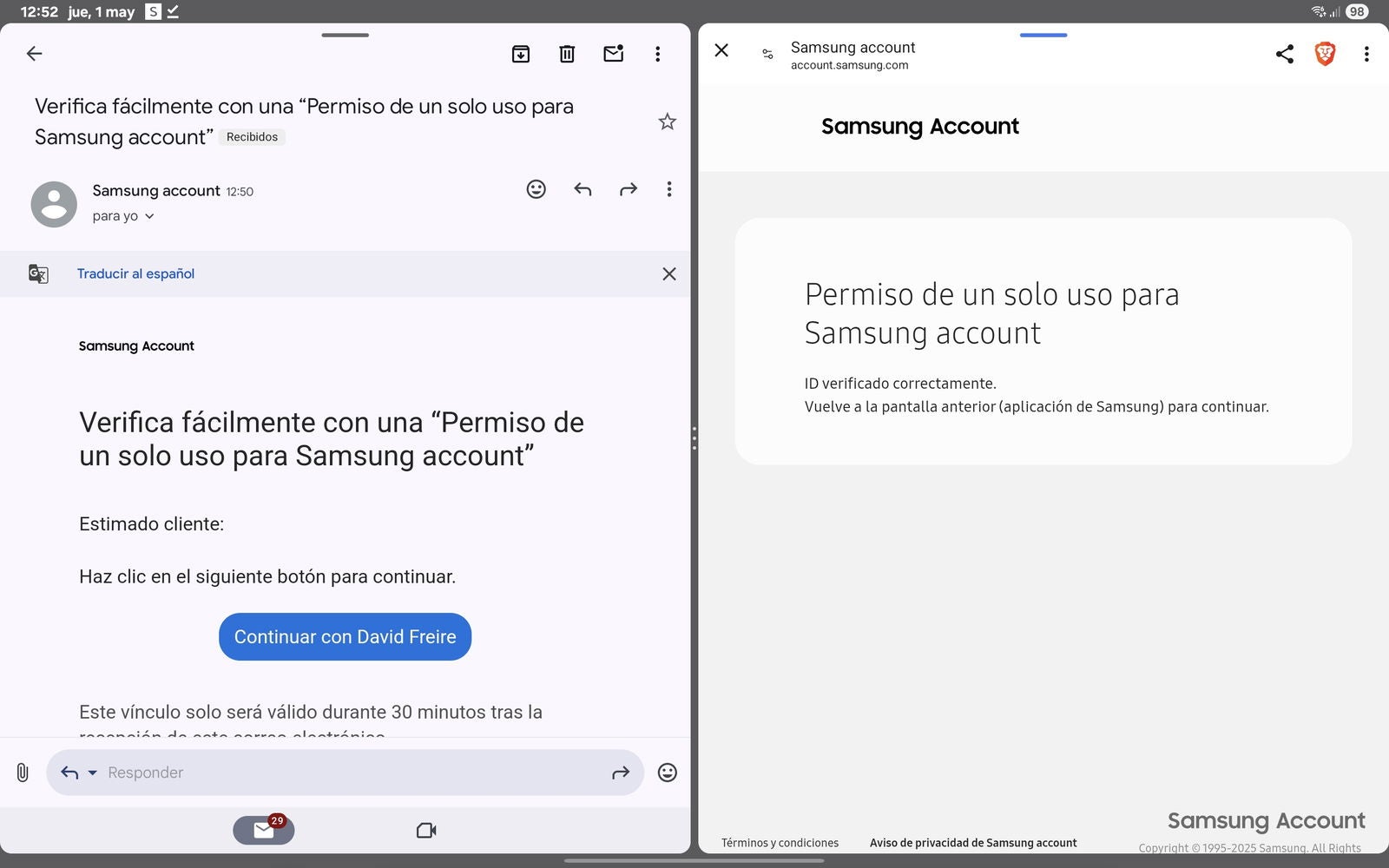Forward the message using the header arrow
Image resolution: width=1389 pixels, height=868 pixels.
(x=629, y=189)
